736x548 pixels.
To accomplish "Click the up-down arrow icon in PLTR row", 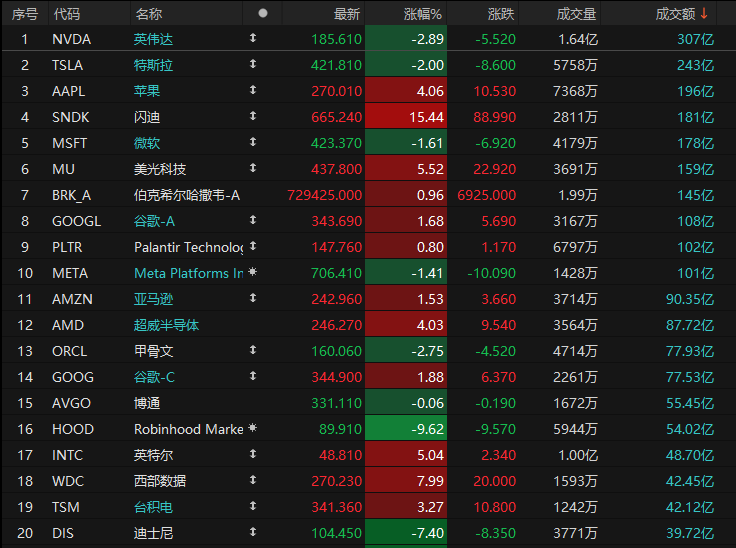I will point(253,246).
